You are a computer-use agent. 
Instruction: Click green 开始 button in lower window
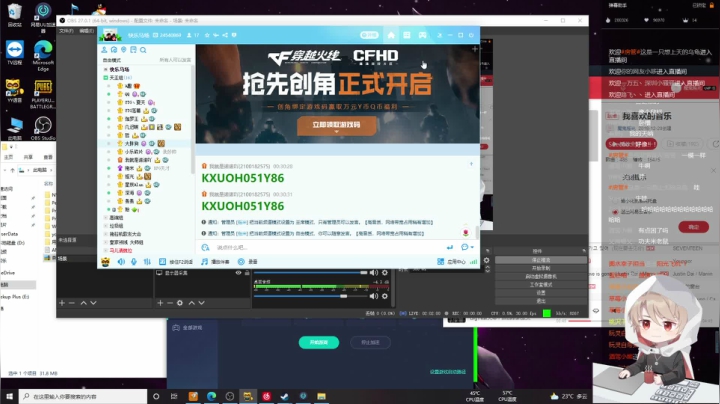coord(319,342)
